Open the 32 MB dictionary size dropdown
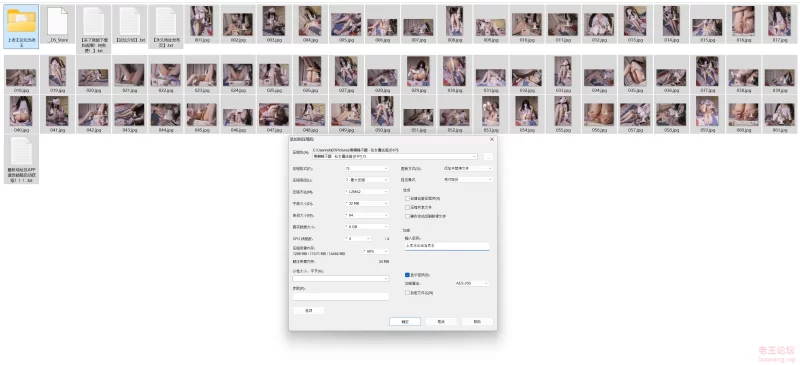 pos(366,203)
